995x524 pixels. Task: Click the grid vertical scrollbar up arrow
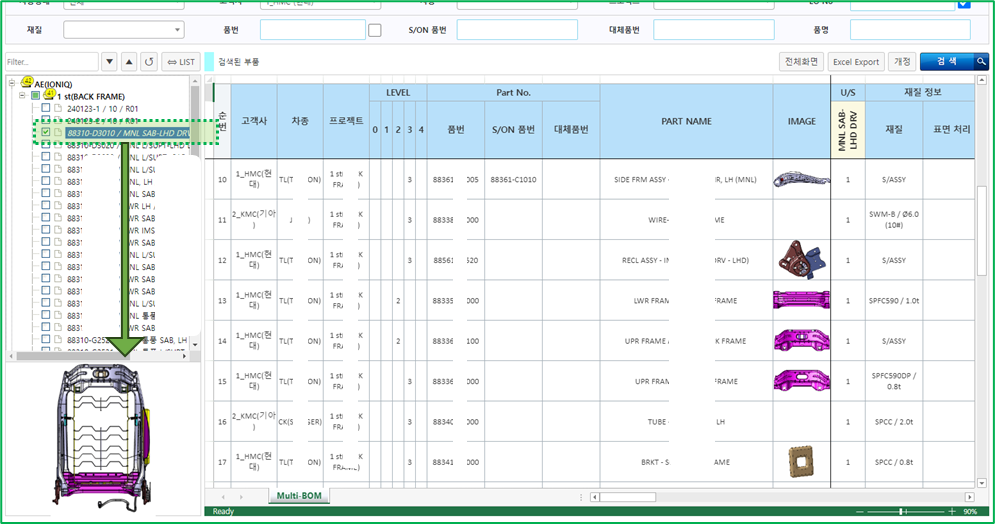coord(981,81)
